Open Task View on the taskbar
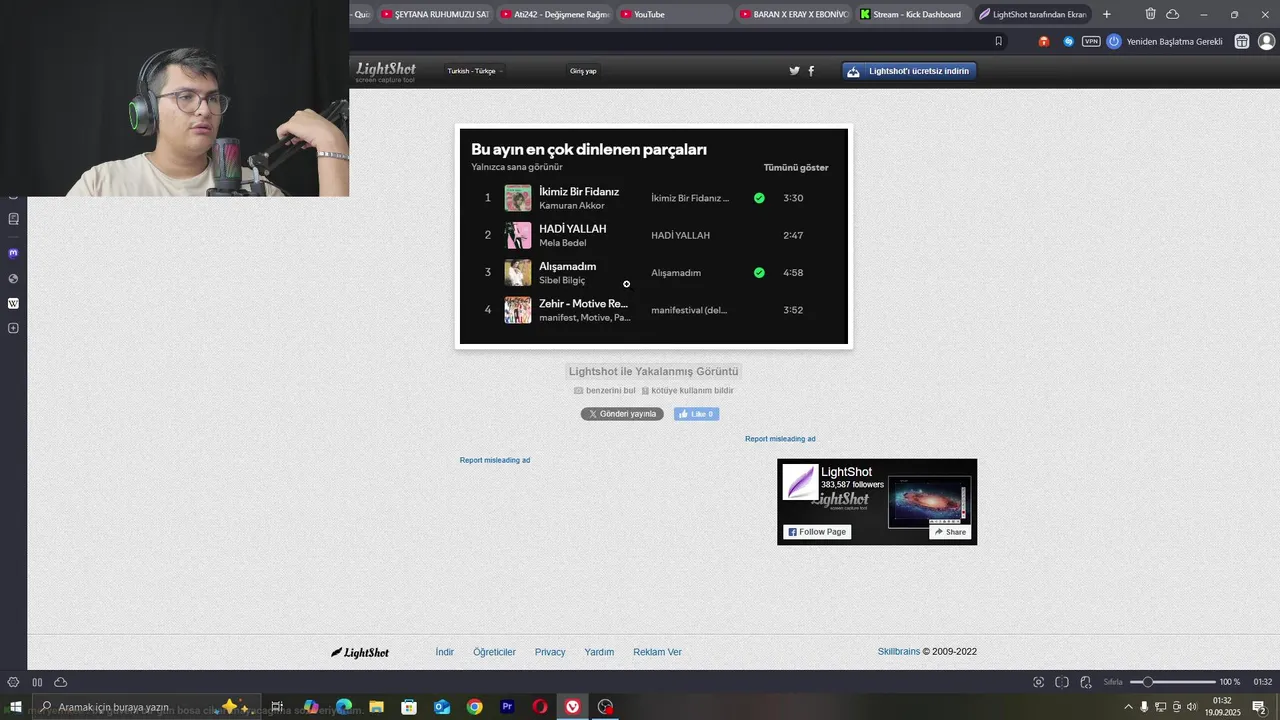The height and width of the screenshot is (720, 1280). [x=277, y=707]
